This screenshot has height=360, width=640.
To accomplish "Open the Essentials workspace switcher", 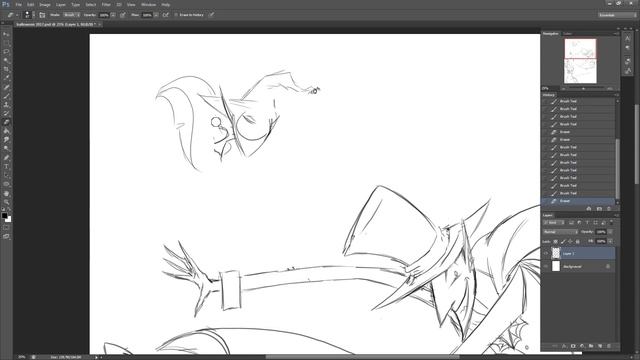I will [617, 15].
